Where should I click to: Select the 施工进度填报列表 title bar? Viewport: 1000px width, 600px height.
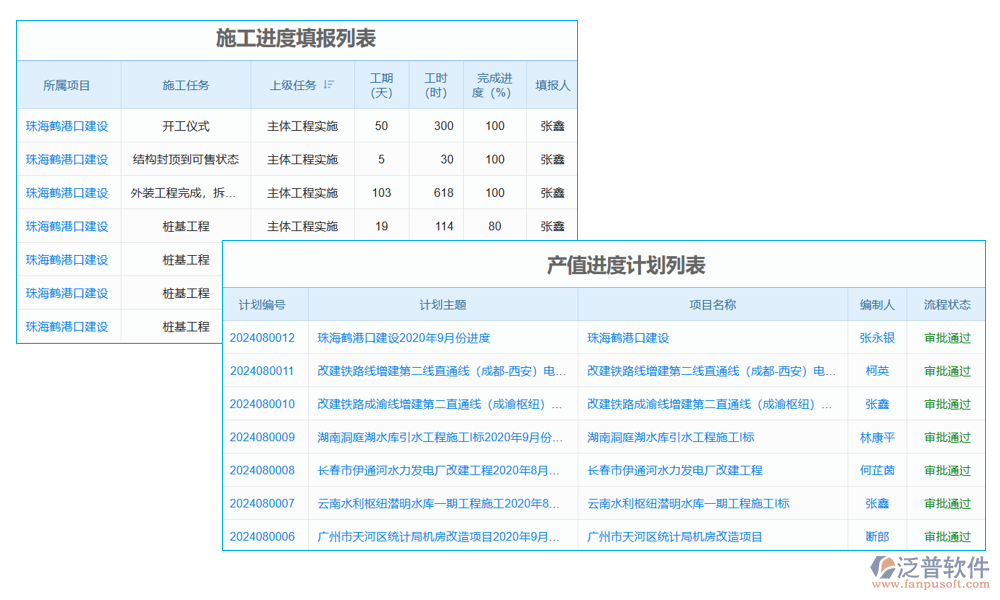296,40
